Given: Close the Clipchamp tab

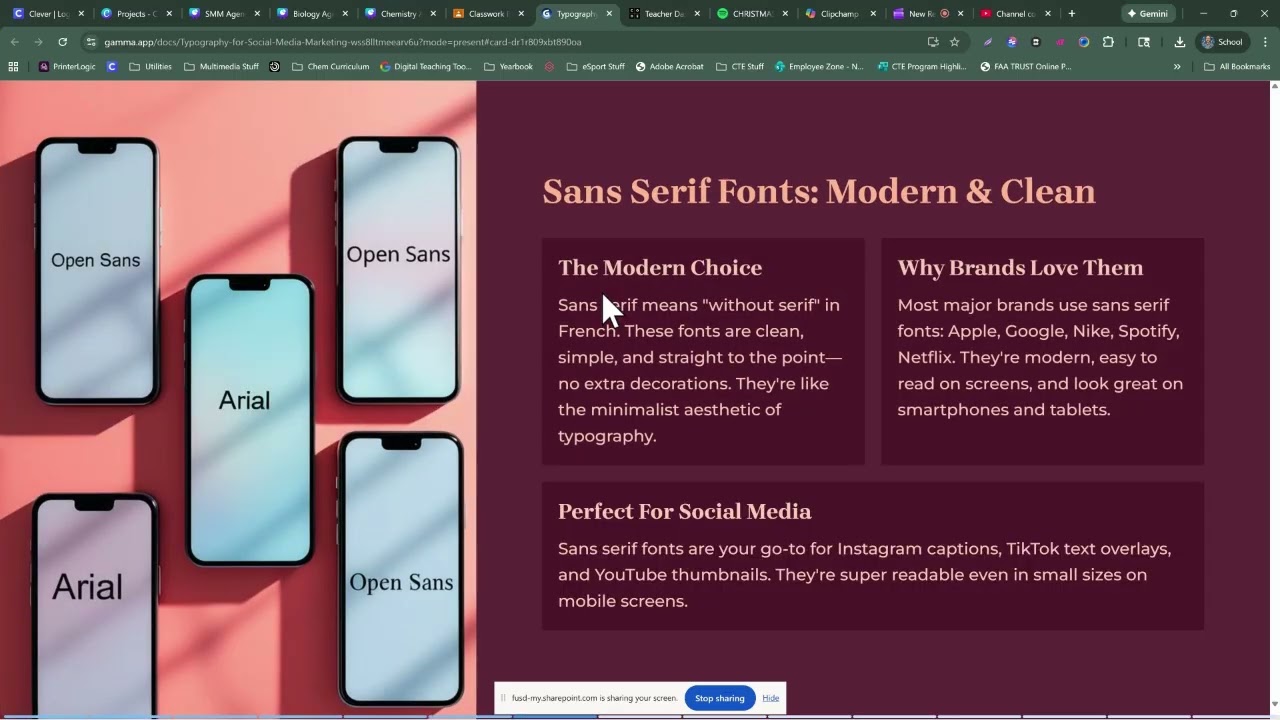Looking at the screenshot, I should click(x=873, y=14).
